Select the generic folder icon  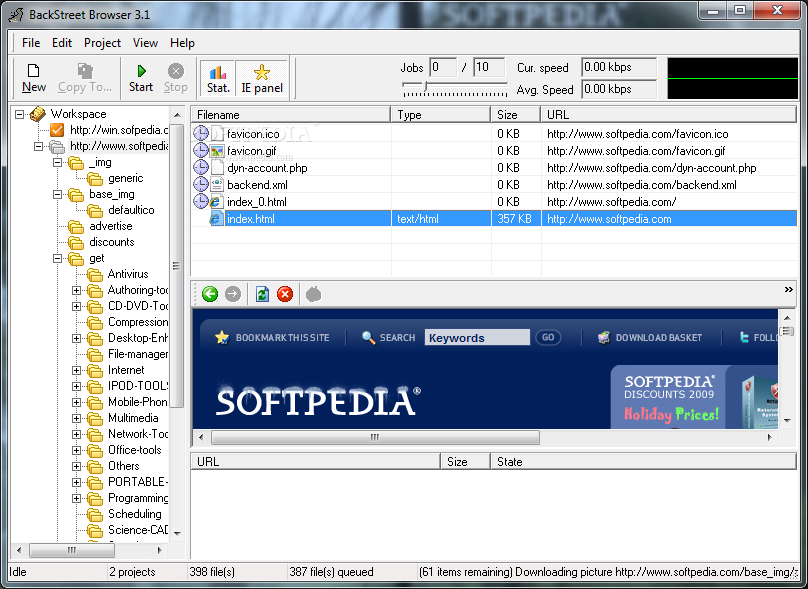[x=95, y=179]
